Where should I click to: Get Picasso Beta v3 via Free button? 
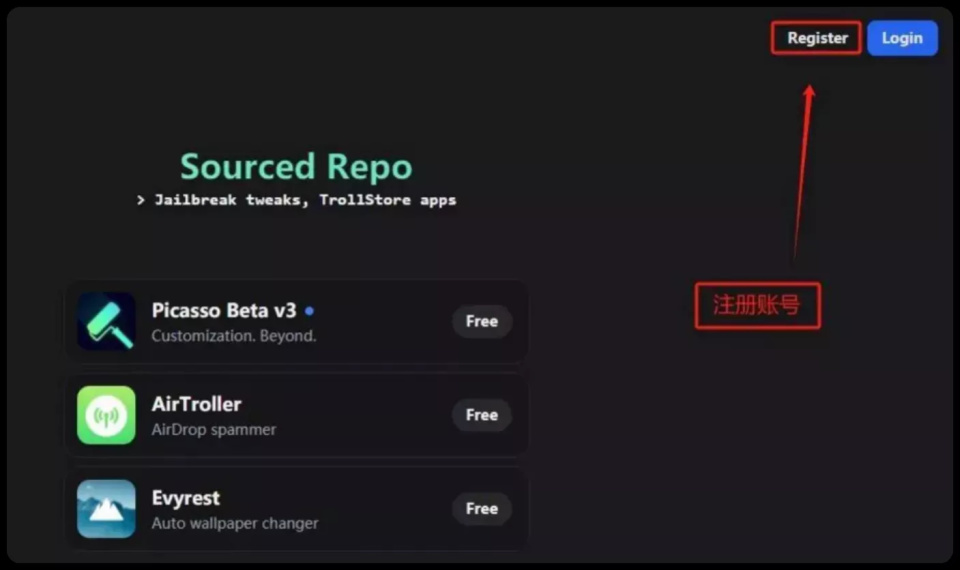pos(481,322)
